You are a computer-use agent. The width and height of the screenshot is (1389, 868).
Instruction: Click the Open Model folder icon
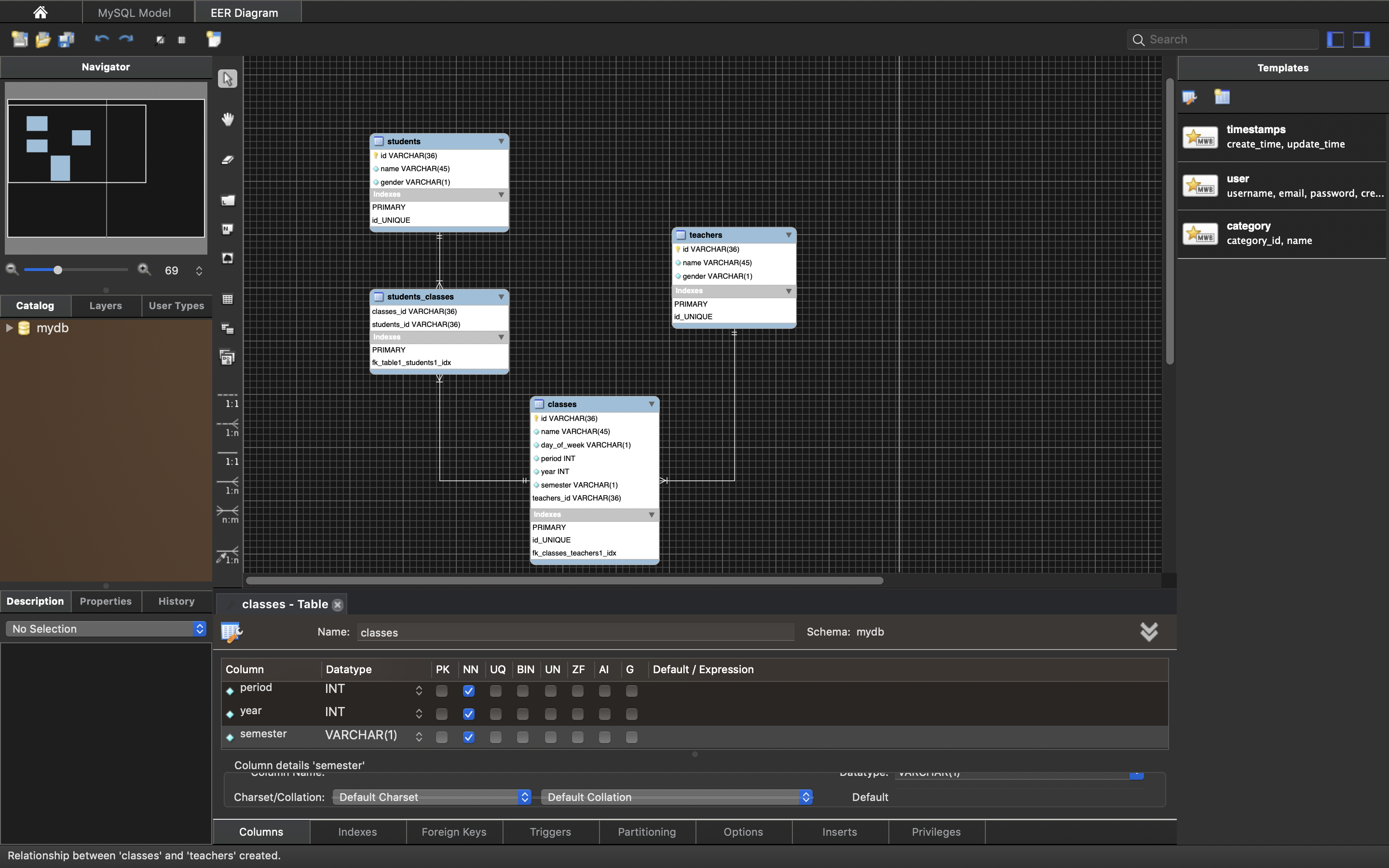point(43,39)
